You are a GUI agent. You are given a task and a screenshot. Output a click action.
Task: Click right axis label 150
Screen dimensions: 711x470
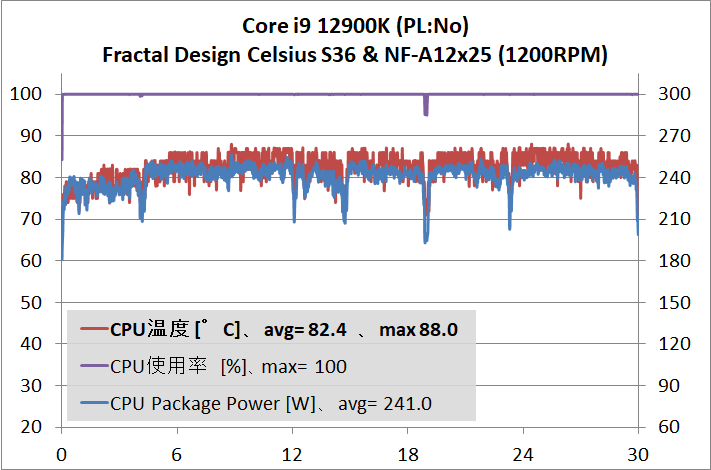[x=674, y=303]
